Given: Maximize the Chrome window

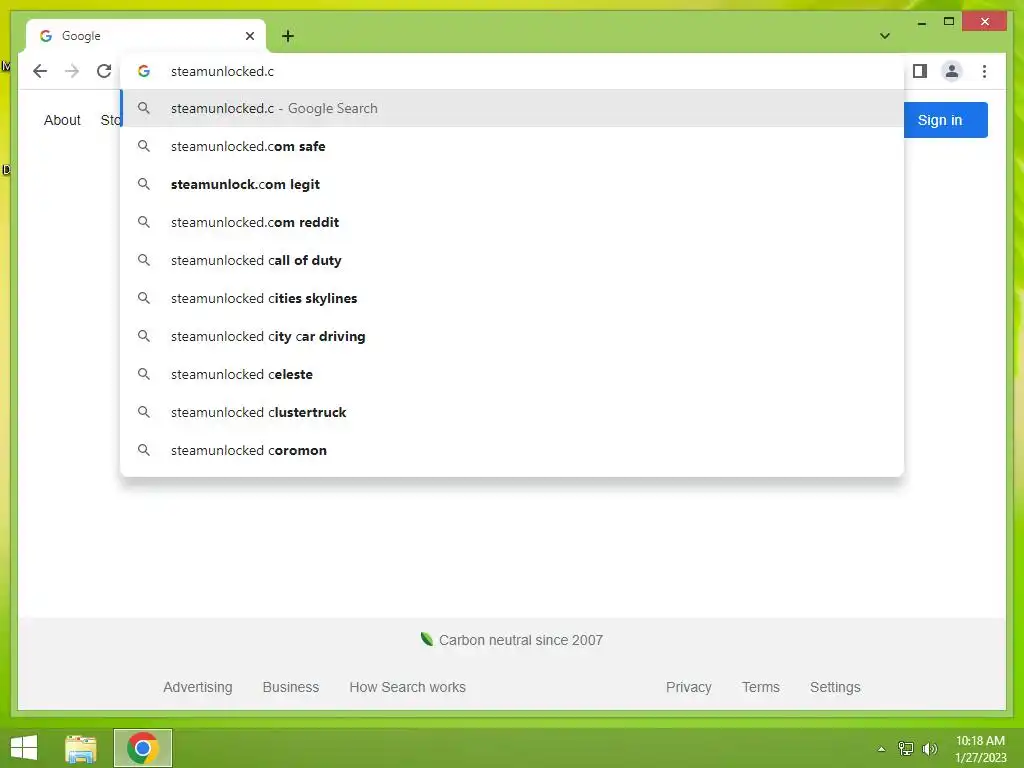Looking at the screenshot, I should click(x=949, y=22).
